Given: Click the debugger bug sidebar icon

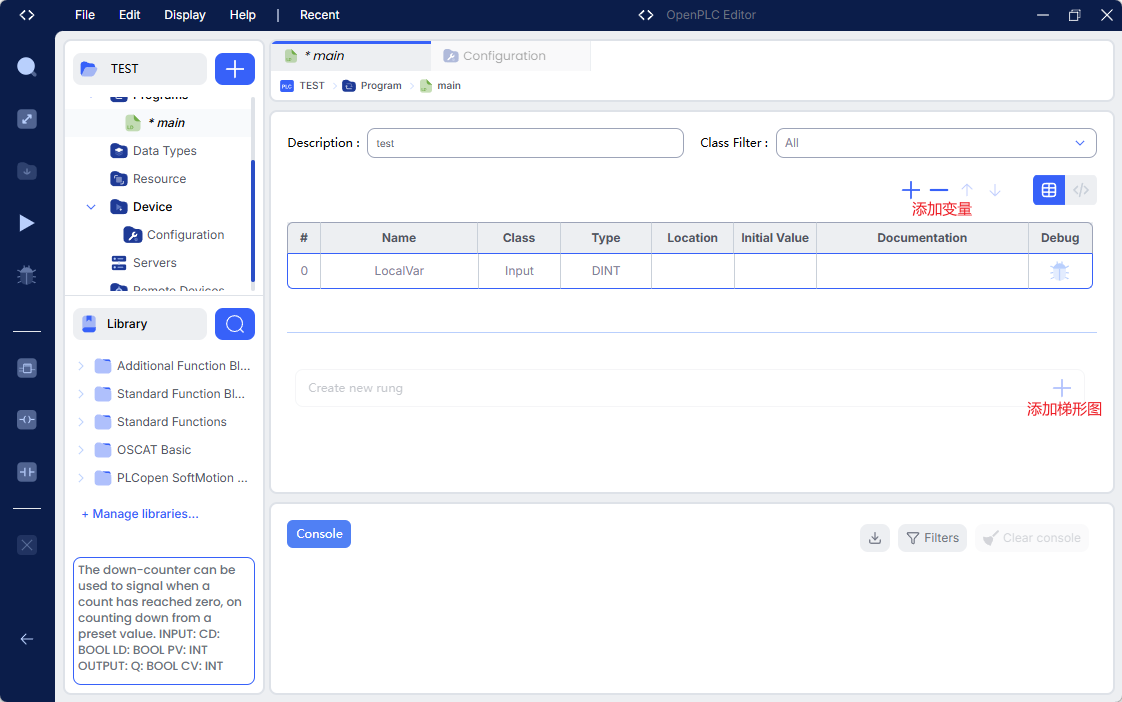Looking at the screenshot, I should 26,276.
